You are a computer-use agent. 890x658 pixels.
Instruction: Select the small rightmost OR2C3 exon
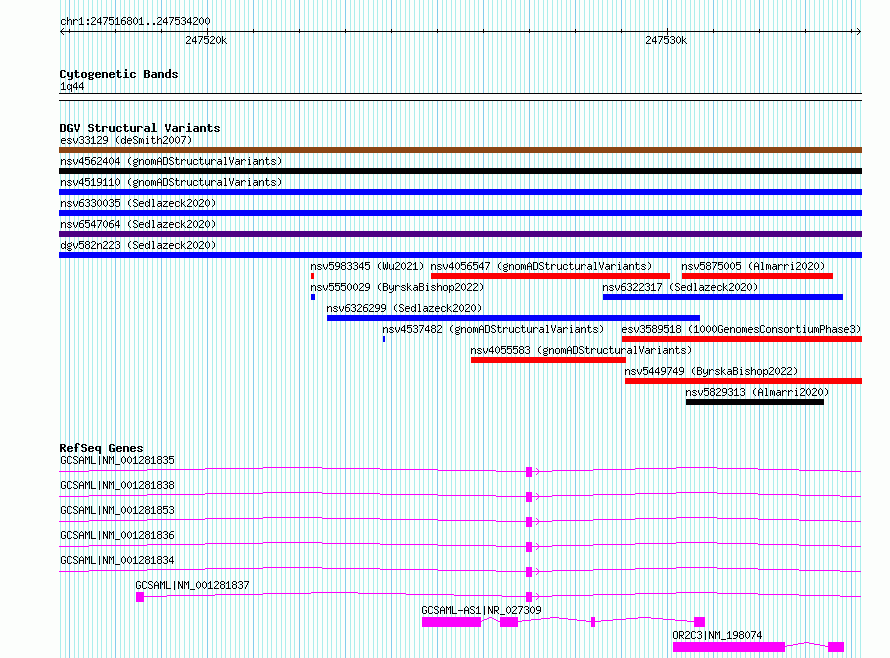pos(836,647)
